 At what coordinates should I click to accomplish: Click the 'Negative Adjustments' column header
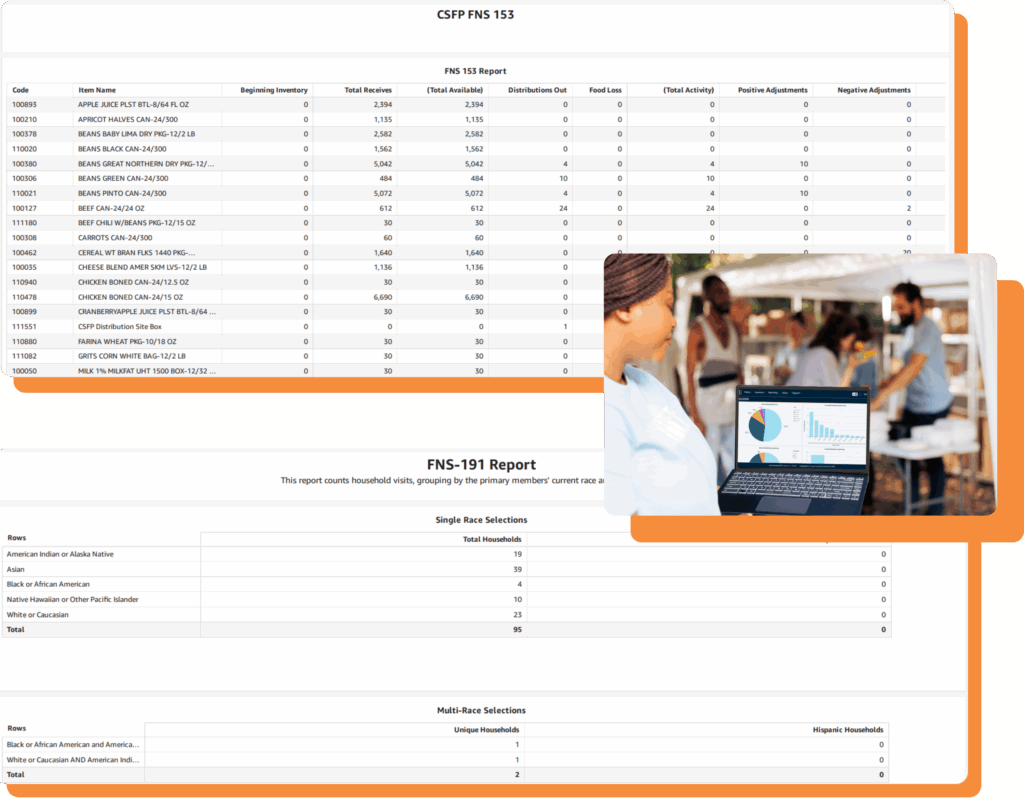tap(874, 90)
